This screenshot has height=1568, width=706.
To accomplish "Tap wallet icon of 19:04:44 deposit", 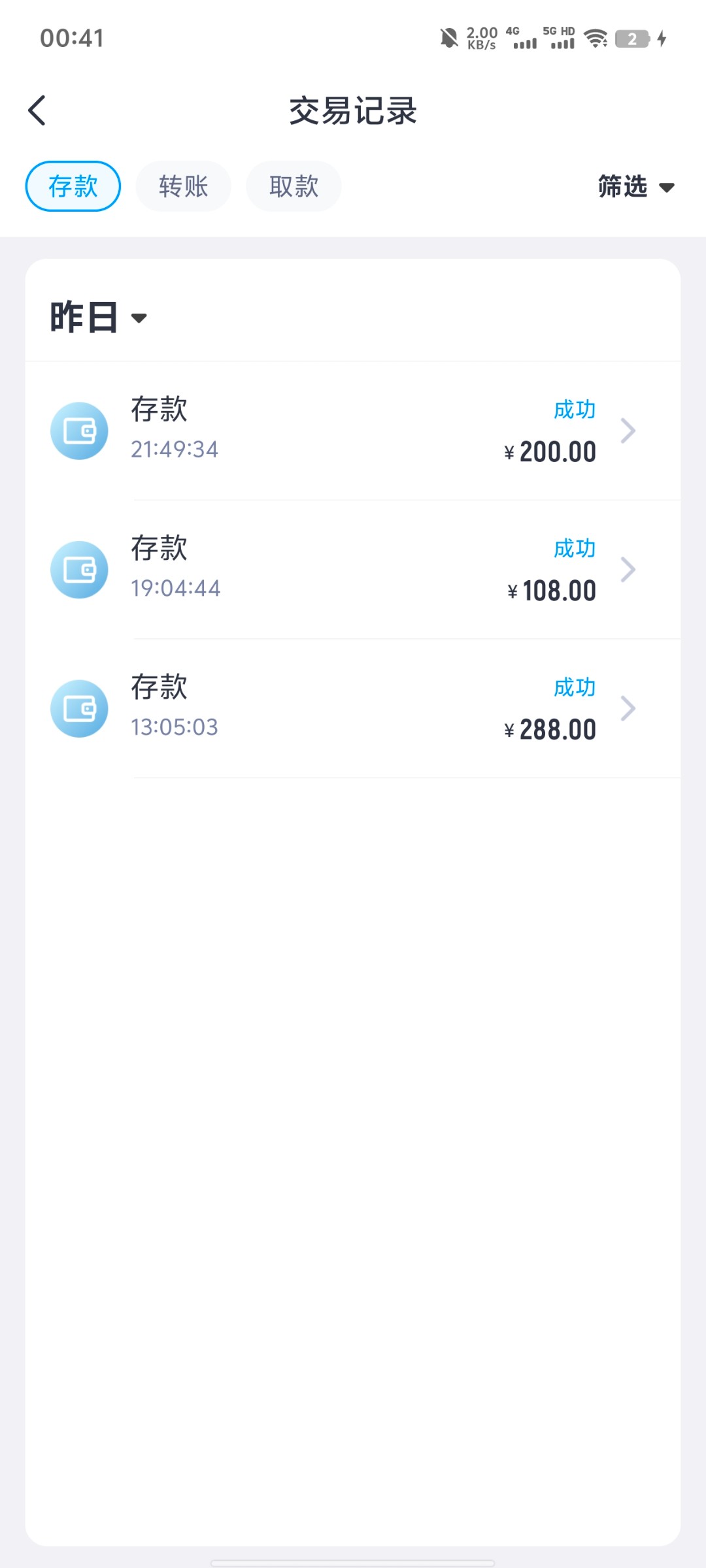I will click(x=79, y=570).
